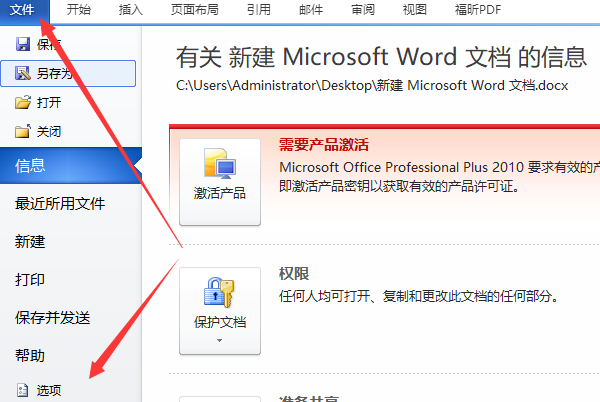Image resolution: width=600 pixels, height=402 pixels.
Task: Click the Protect Document lock-and-key icon
Action: [x=219, y=292]
